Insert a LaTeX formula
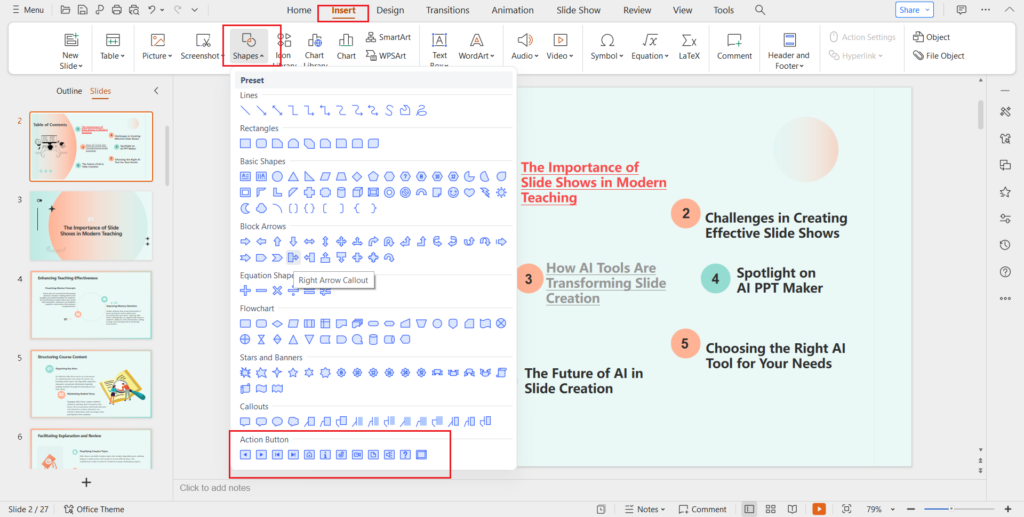 (689, 46)
